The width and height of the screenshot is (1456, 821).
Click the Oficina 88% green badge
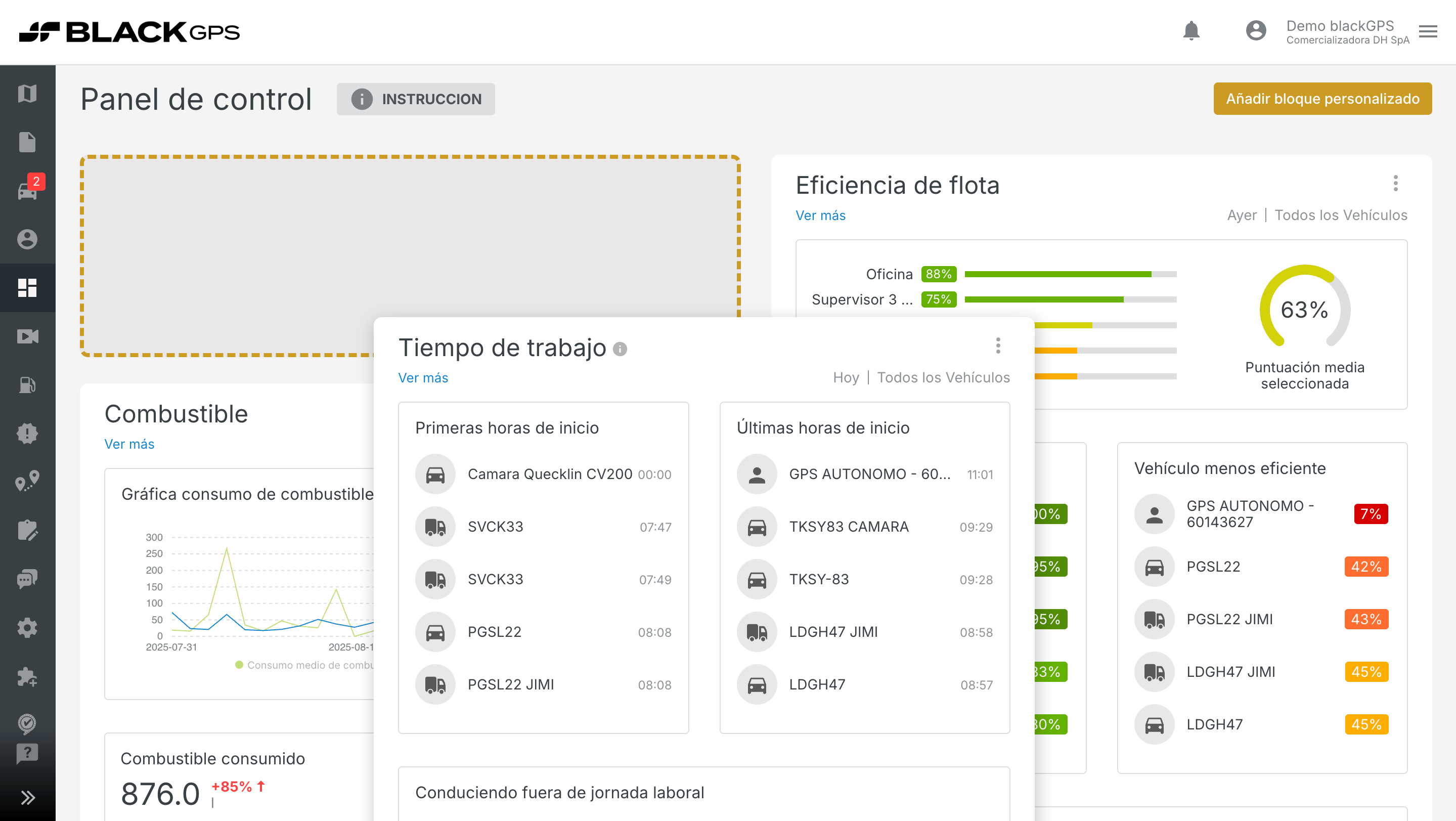pyautogui.click(x=938, y=274)
